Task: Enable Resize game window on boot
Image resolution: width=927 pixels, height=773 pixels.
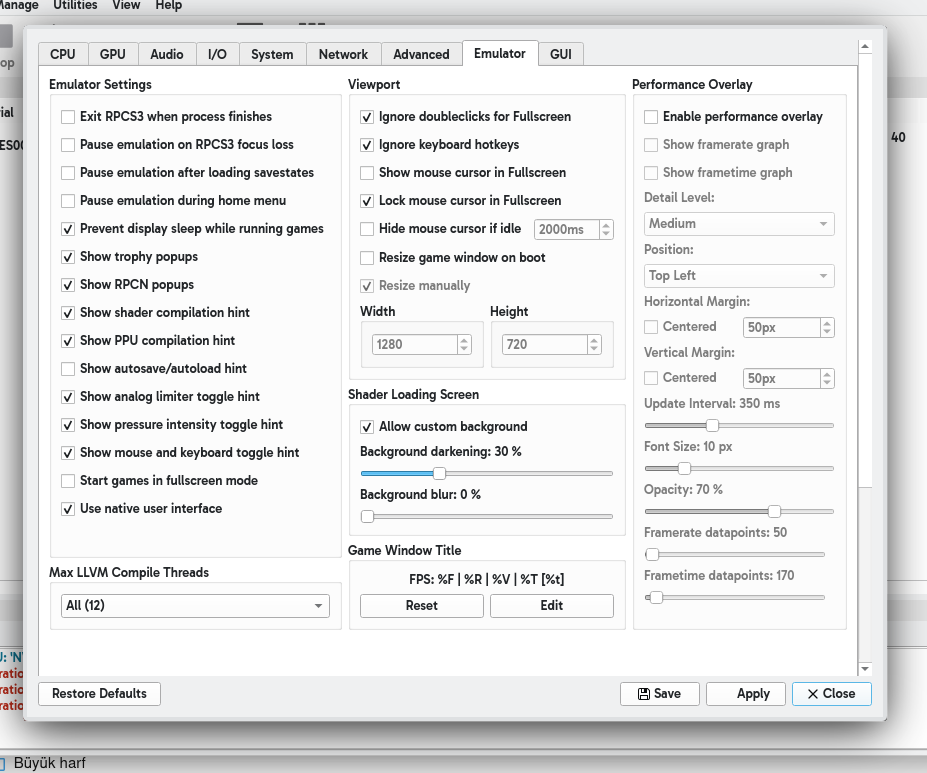Action: click(367, 258)
